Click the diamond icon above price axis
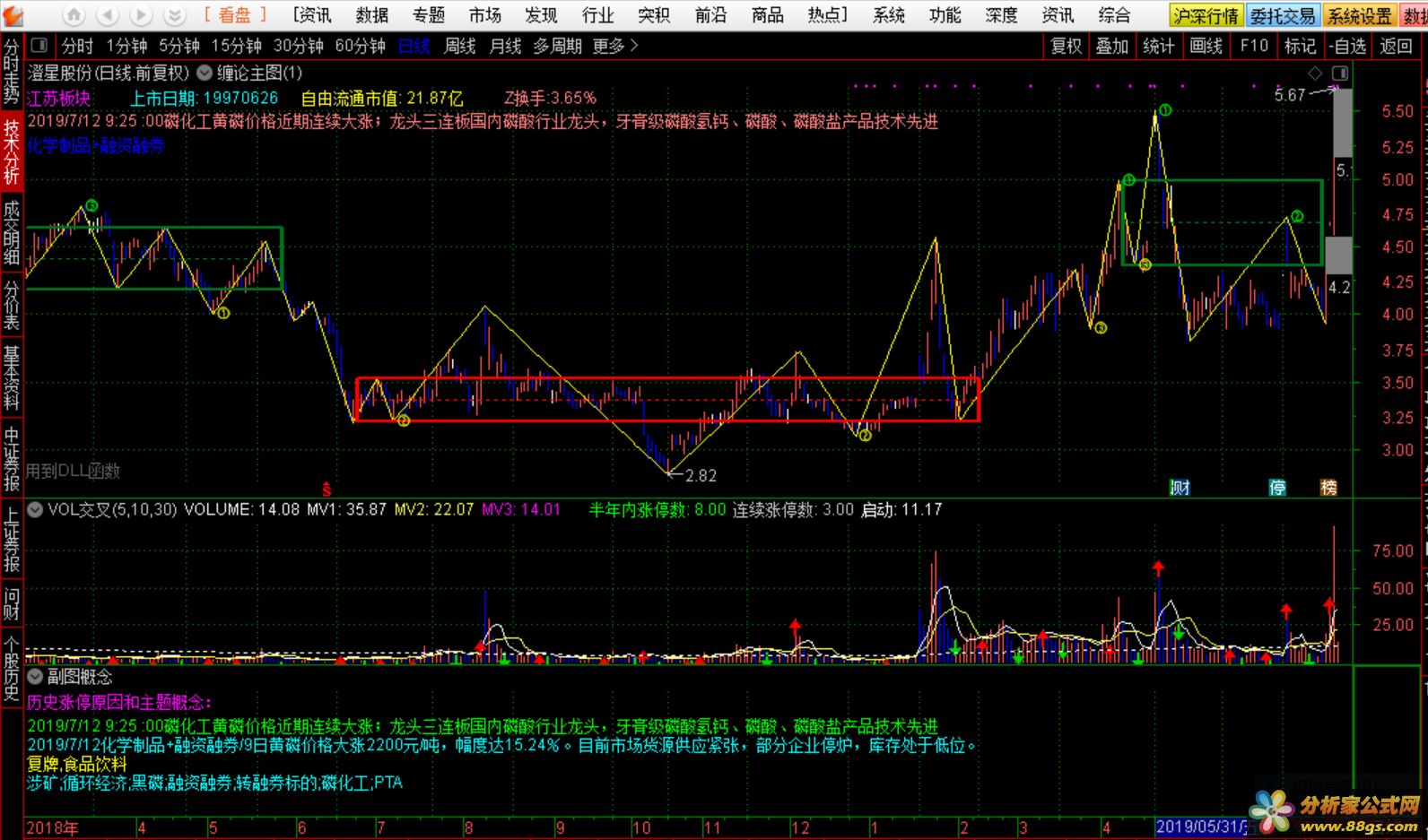Viewport: 1428px width, 840px height. coord(1315,73)
